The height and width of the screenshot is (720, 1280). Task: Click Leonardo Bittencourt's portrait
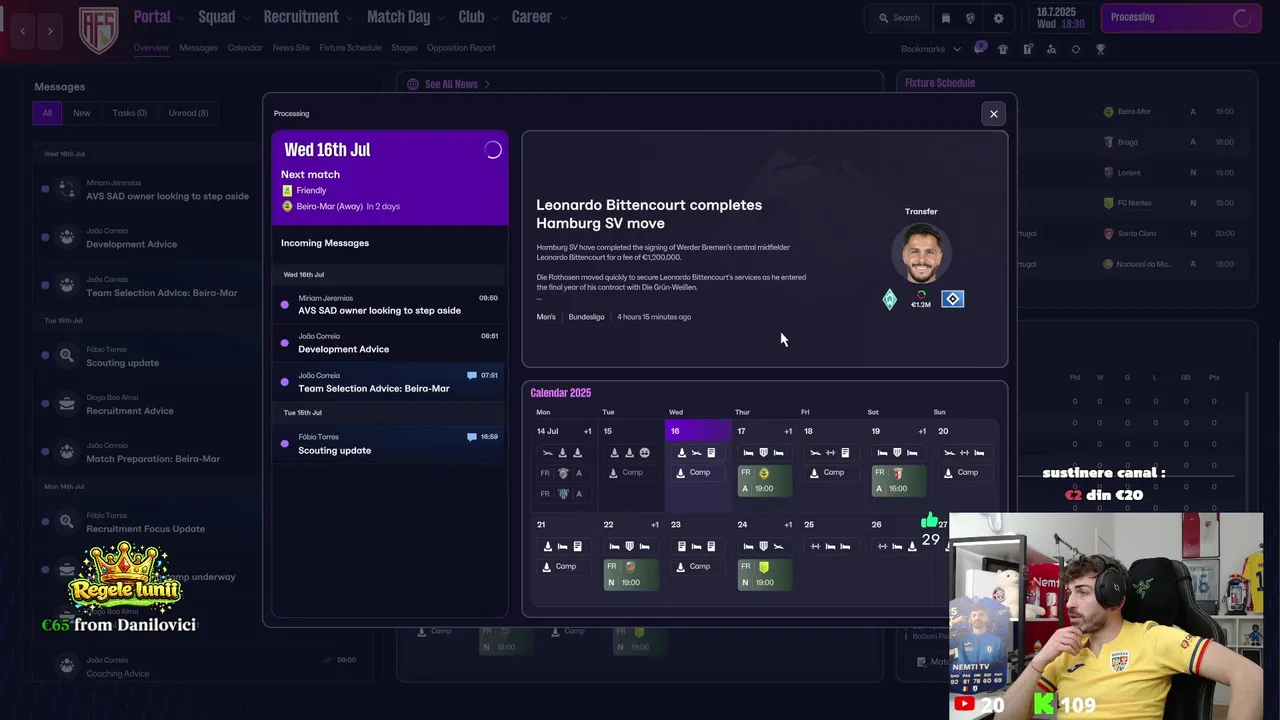[x=921, y=254]
